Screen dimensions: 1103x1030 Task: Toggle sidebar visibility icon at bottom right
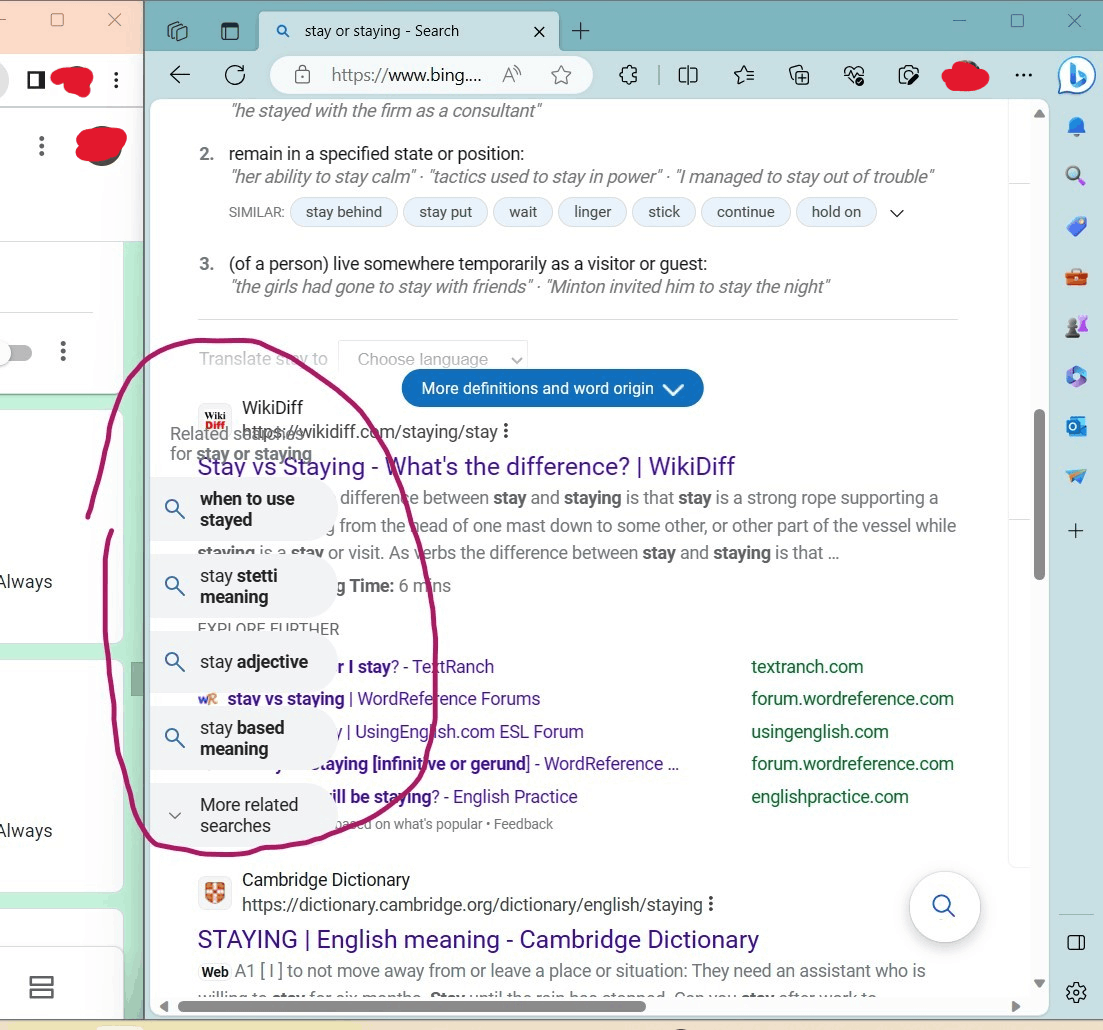pos(1076,942)
